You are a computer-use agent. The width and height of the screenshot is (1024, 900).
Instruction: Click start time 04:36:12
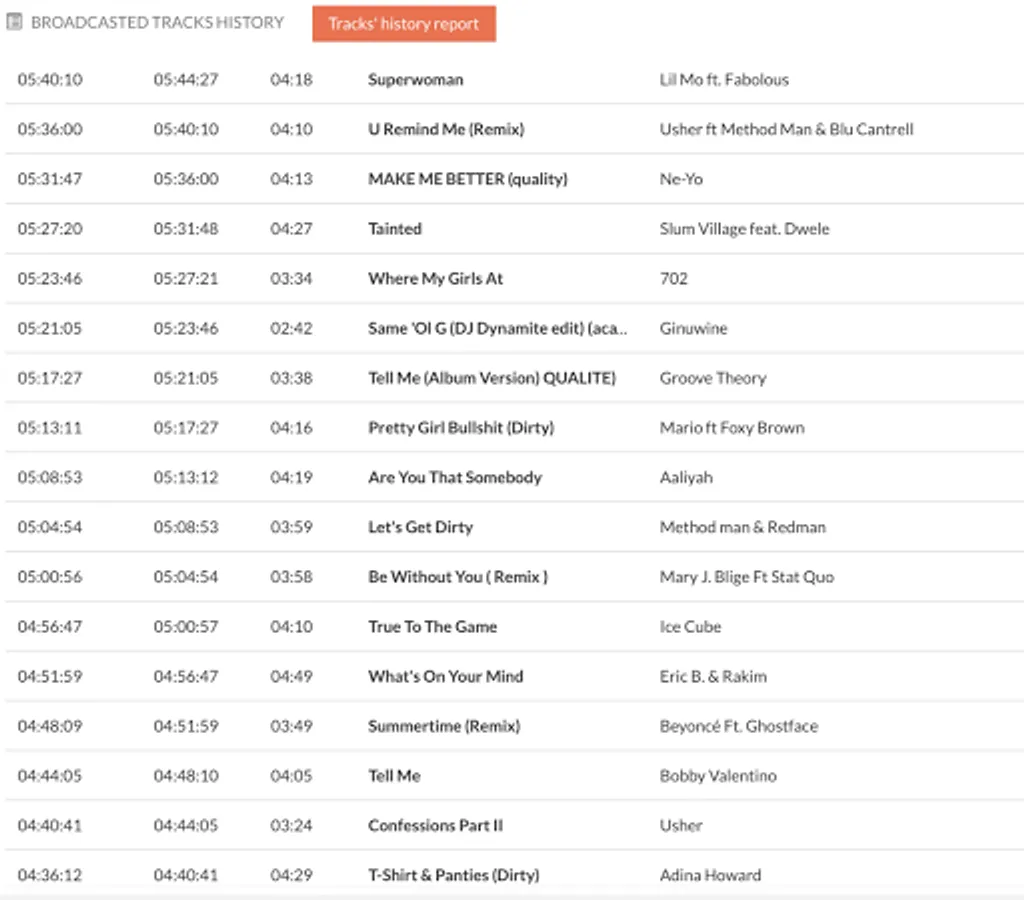click(50, 875)
